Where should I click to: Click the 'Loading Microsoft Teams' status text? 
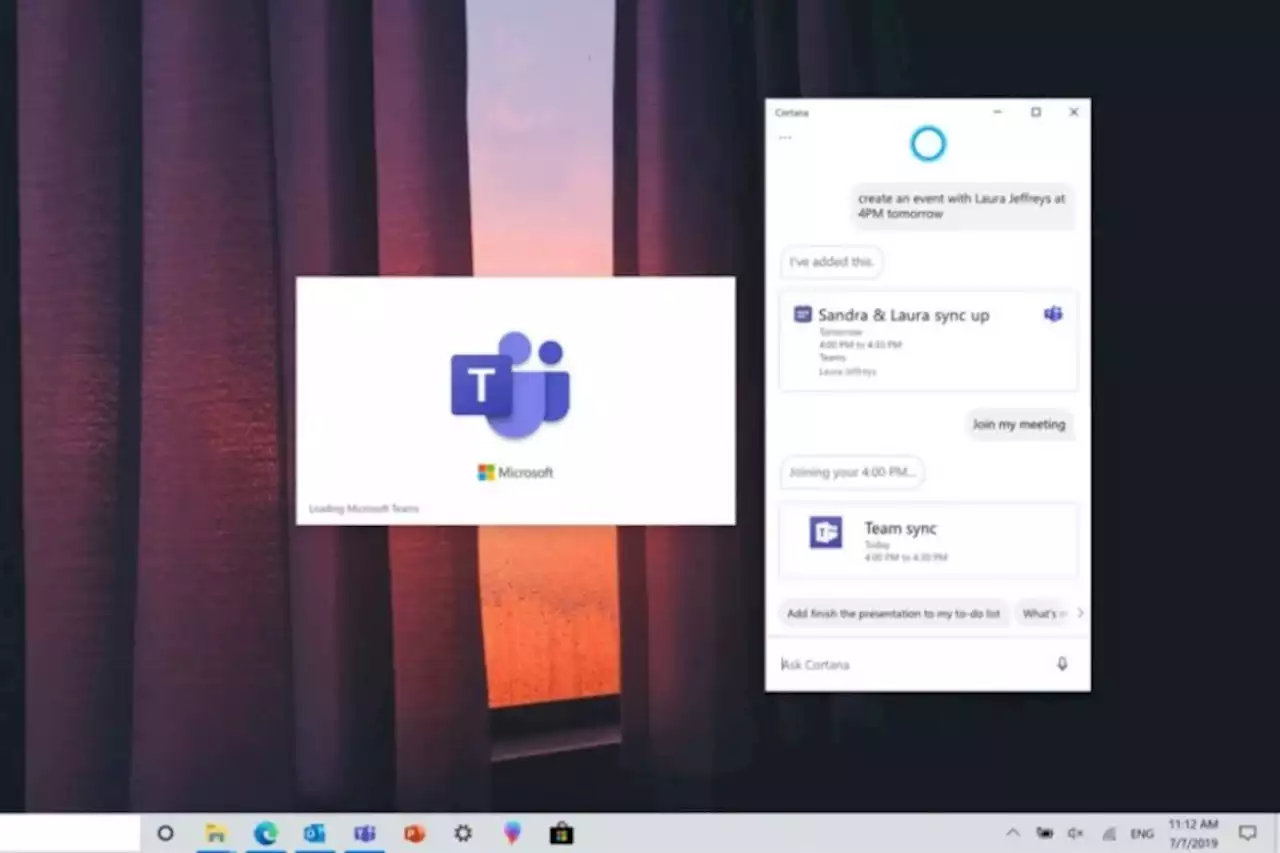[x=364, y=509]
